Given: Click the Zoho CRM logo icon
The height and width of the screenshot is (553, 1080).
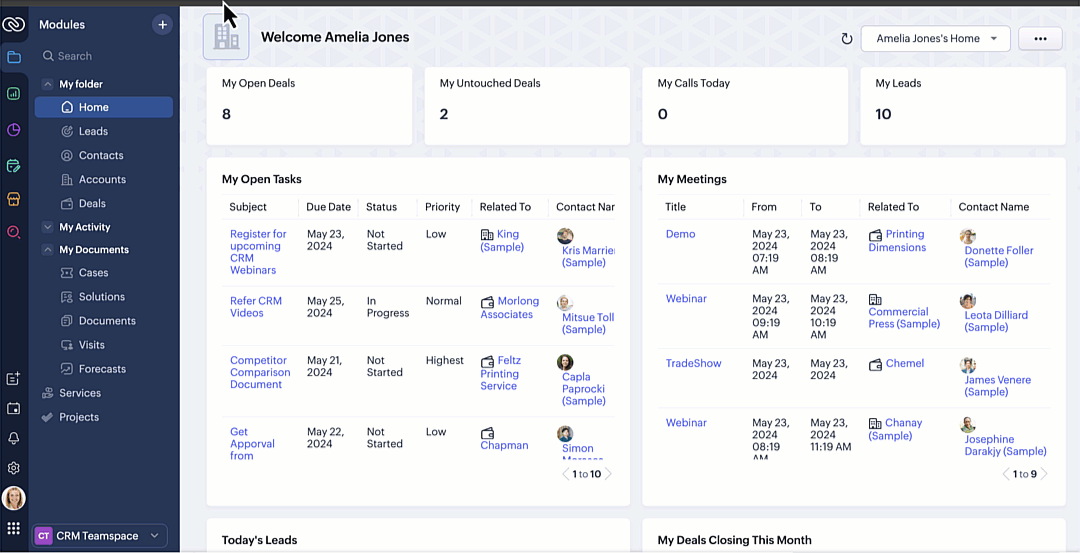Looking at the screenshot, I should click(x=13, y=24).
